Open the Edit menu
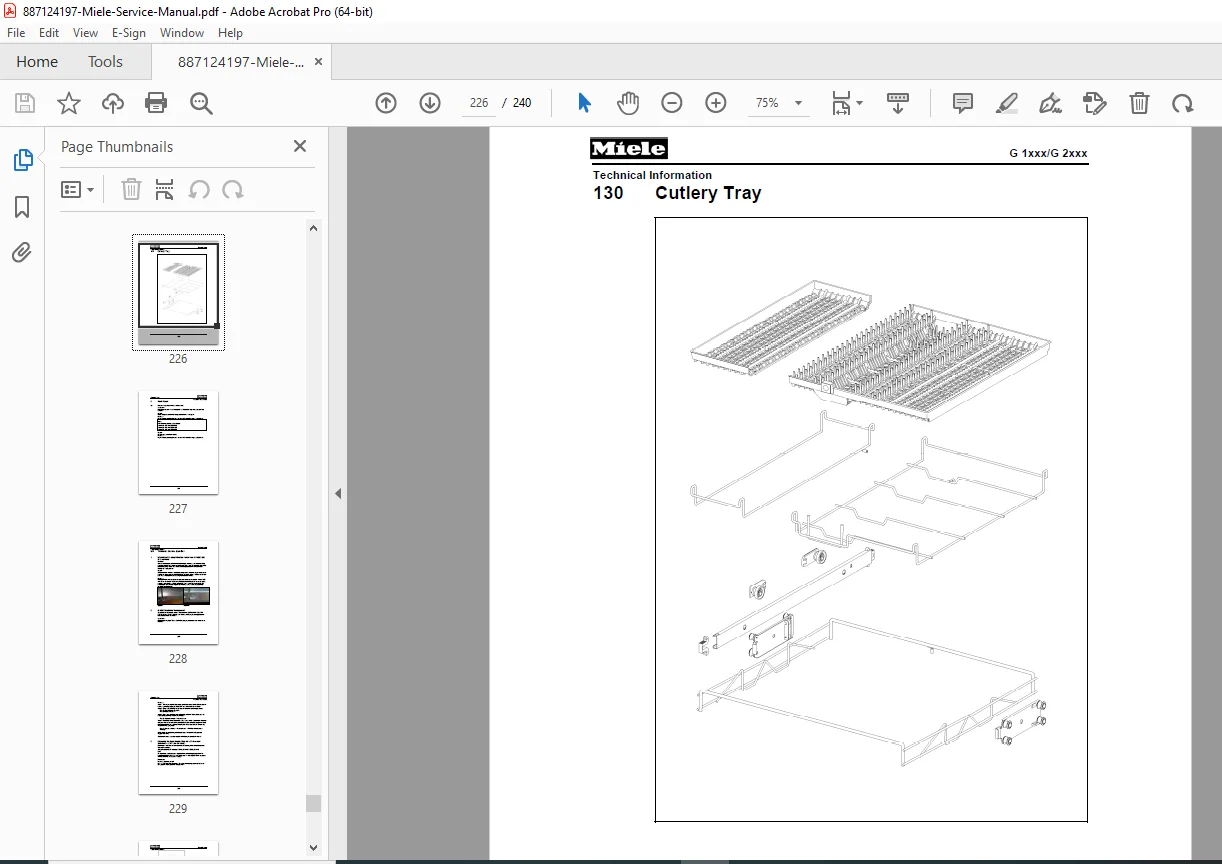Viewport: 1222px width, 864px height. [x=49, y=33]
